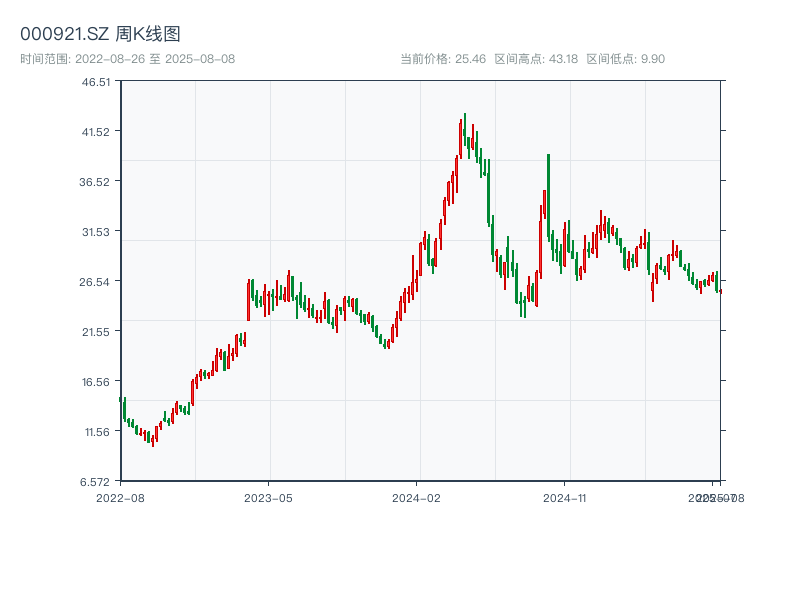Click the y-axis value 41.52
The image size is (800, 600).
click(96, 132)
